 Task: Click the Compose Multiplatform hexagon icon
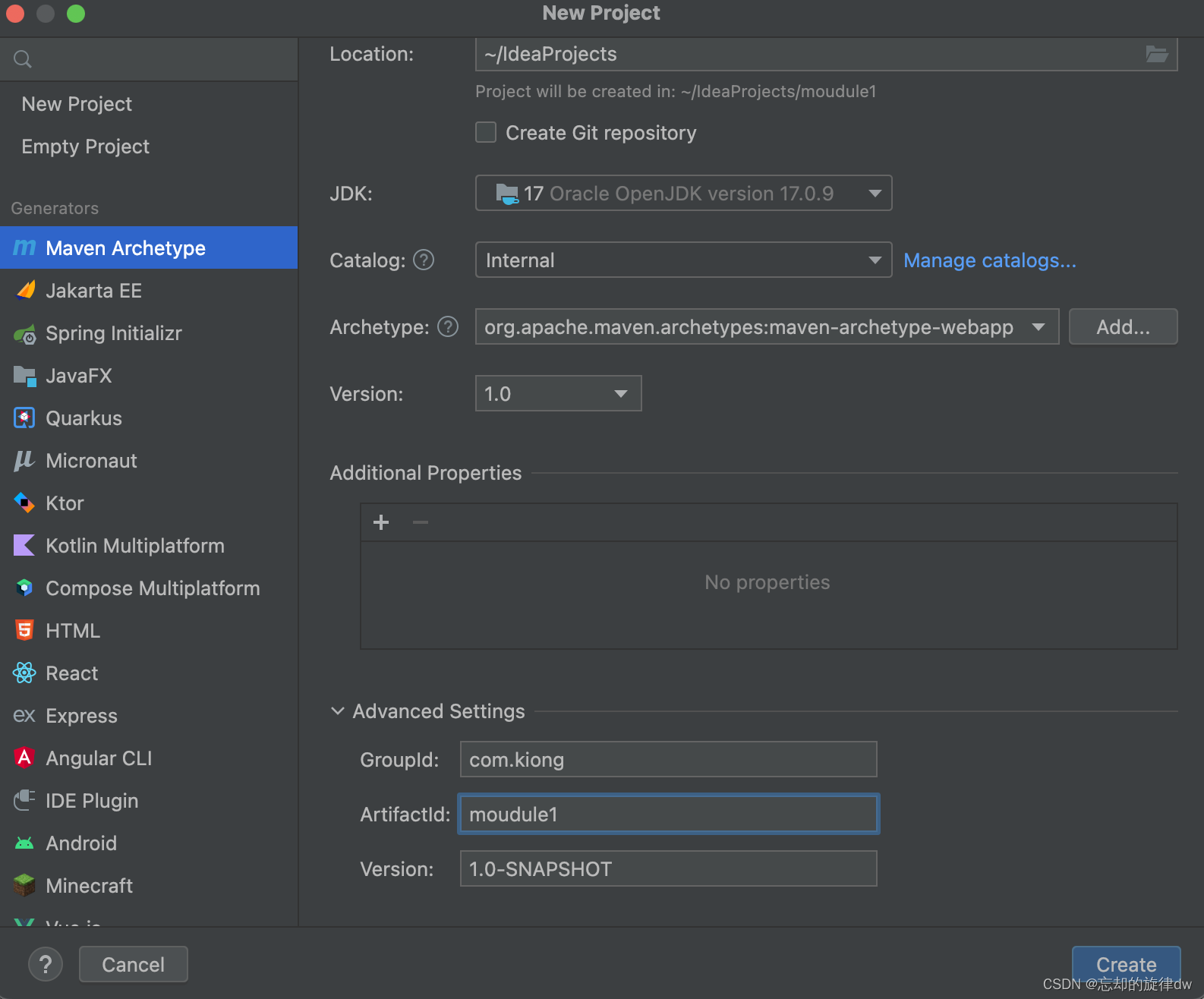click(24, 588)
